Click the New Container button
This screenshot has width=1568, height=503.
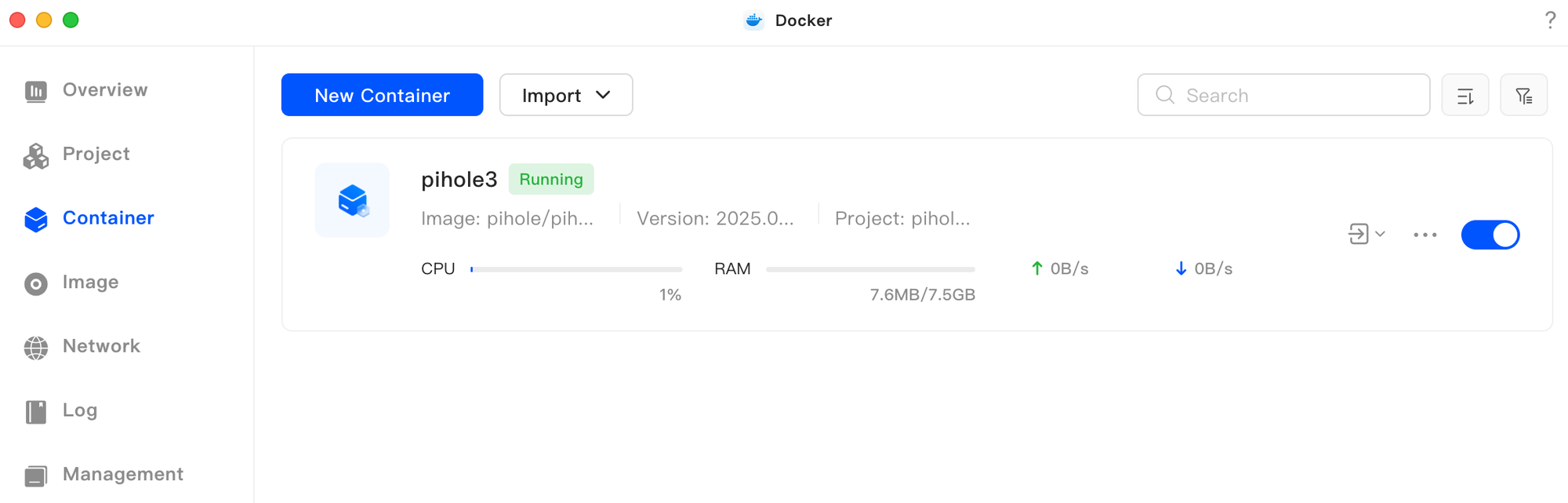tap(382, 95)
